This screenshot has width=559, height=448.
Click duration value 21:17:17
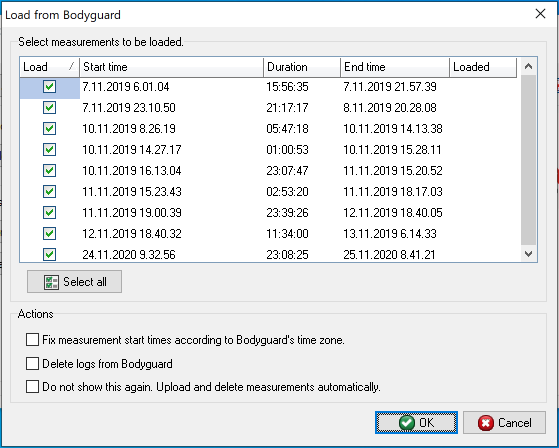click(x=287, y=108)
